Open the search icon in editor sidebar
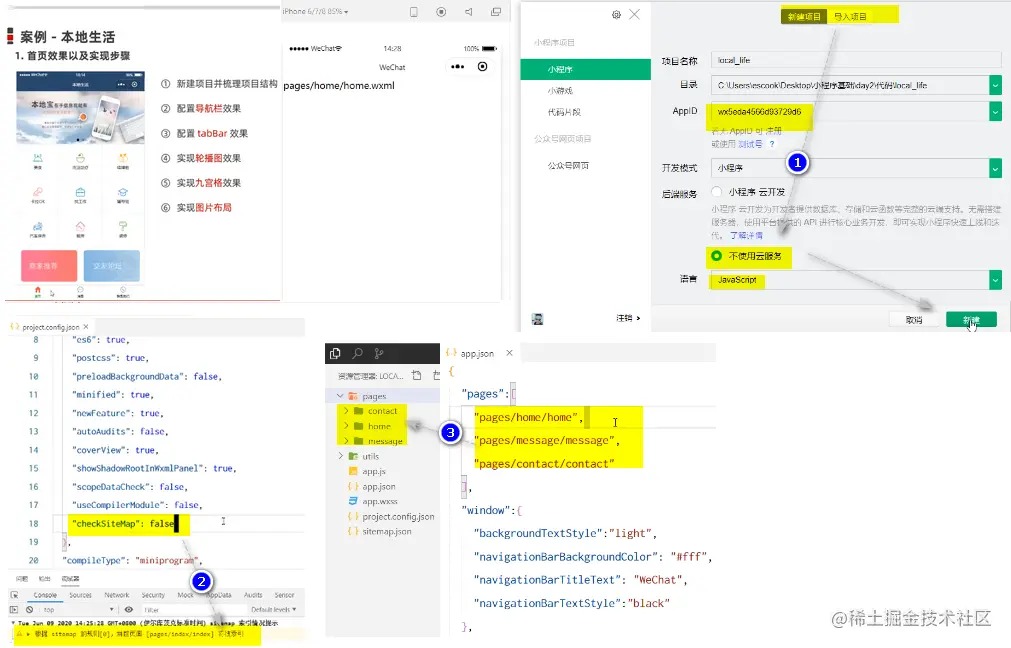 [x=357, y=353]
